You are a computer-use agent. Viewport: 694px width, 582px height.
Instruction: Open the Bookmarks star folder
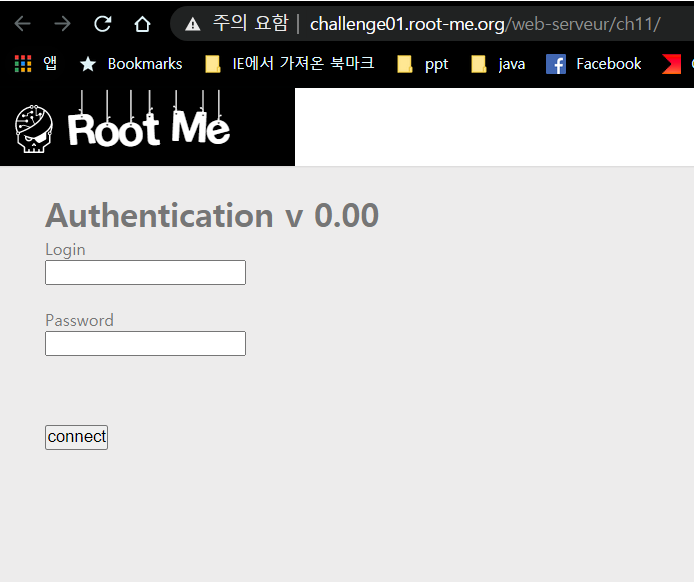click(x=131, y=64)
